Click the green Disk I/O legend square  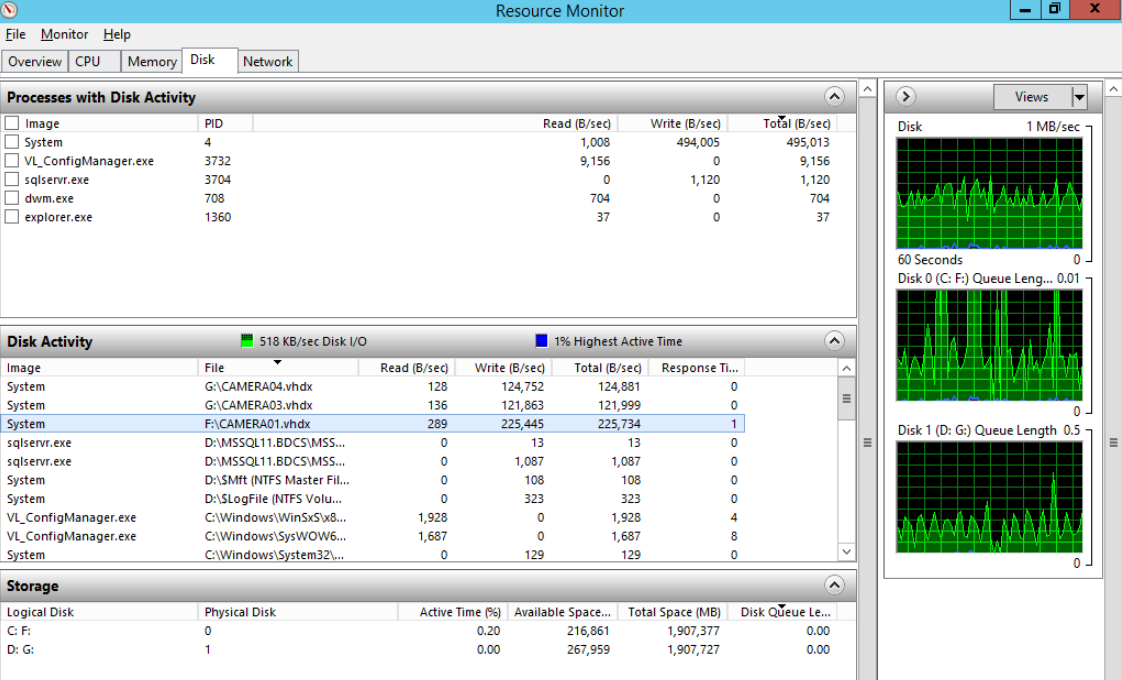[247, 341]
